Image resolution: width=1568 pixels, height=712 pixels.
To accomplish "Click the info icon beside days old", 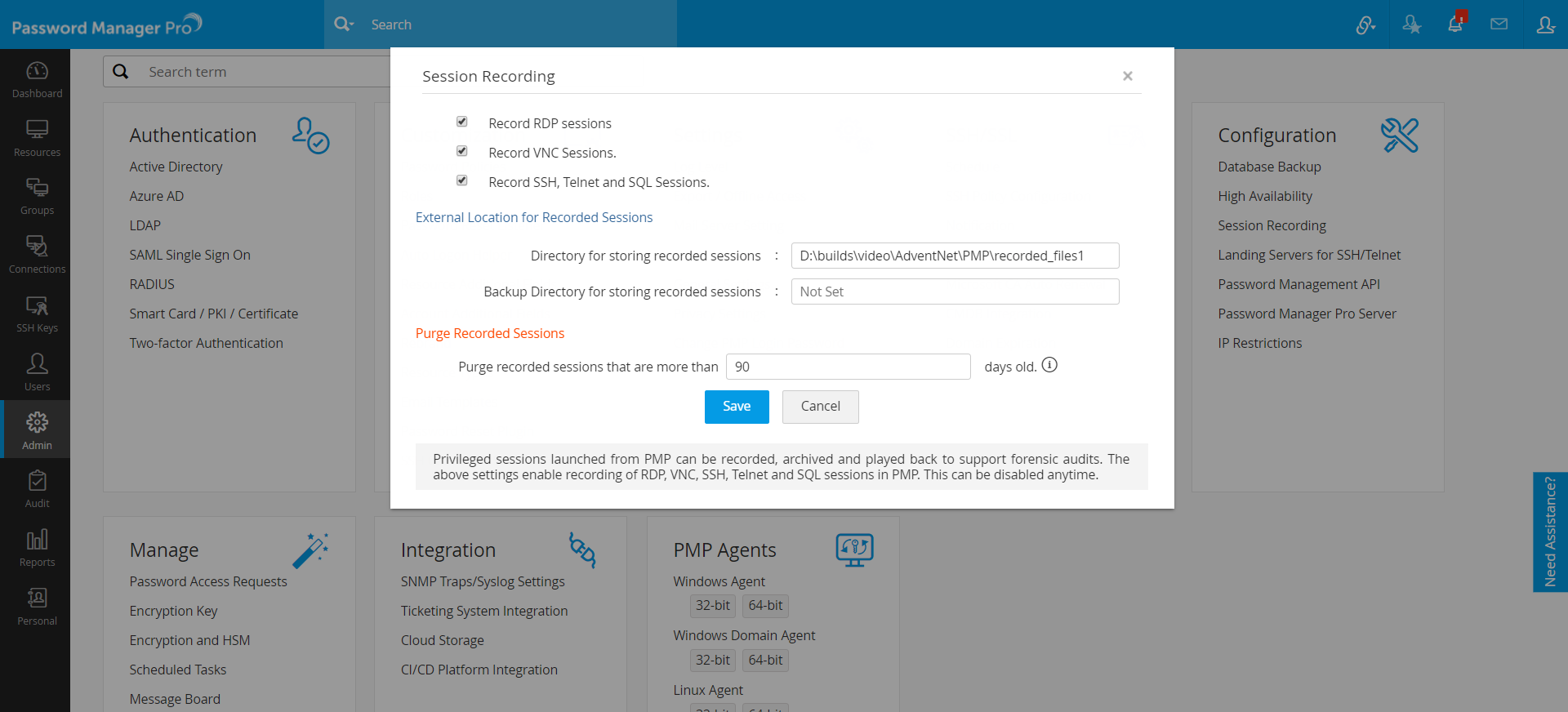I will pyautogui.click(x=1049, y=365).
